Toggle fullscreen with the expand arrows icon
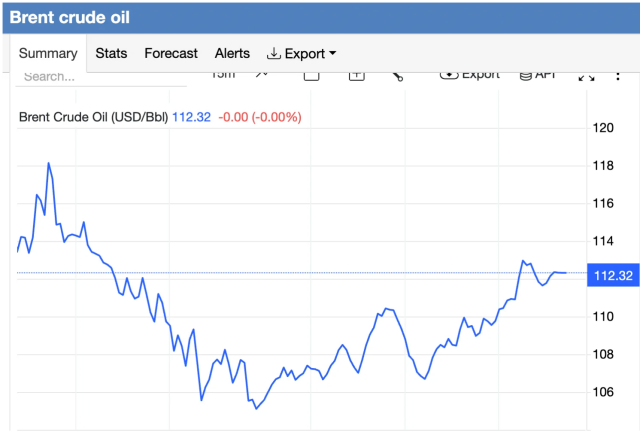This screenshot has height=441, width=640. coord(587,76)
